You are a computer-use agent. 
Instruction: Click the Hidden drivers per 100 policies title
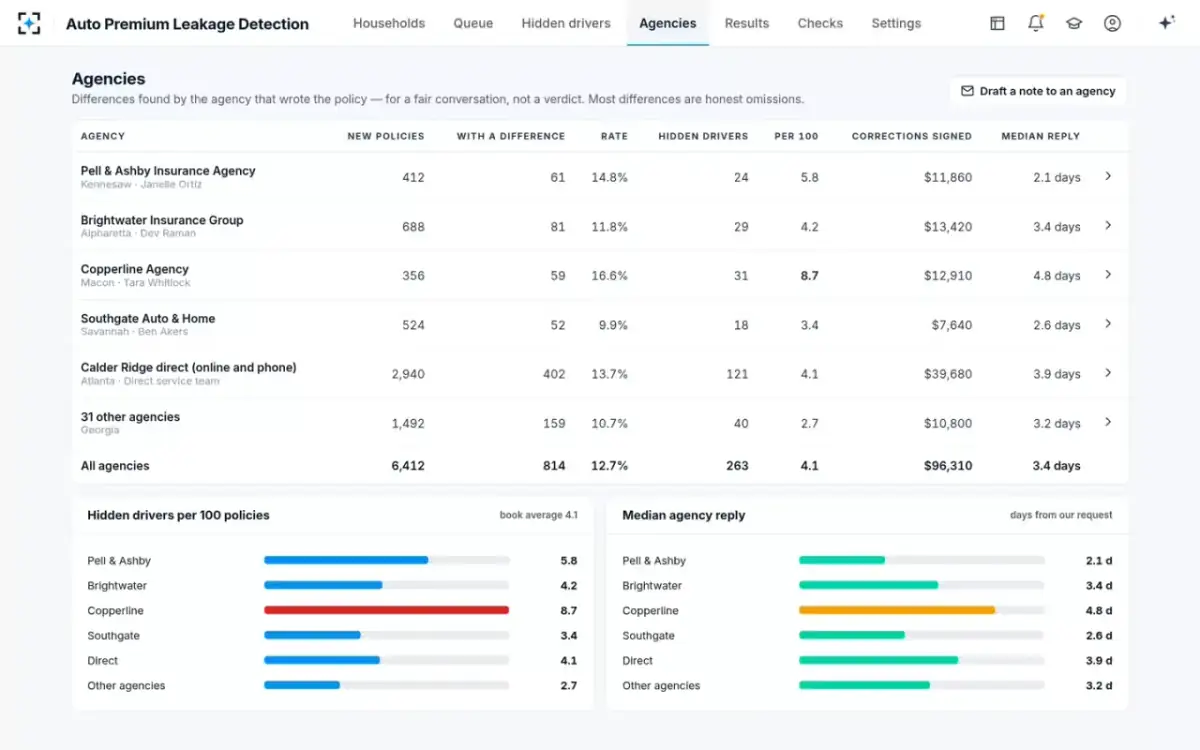point(178,515)
